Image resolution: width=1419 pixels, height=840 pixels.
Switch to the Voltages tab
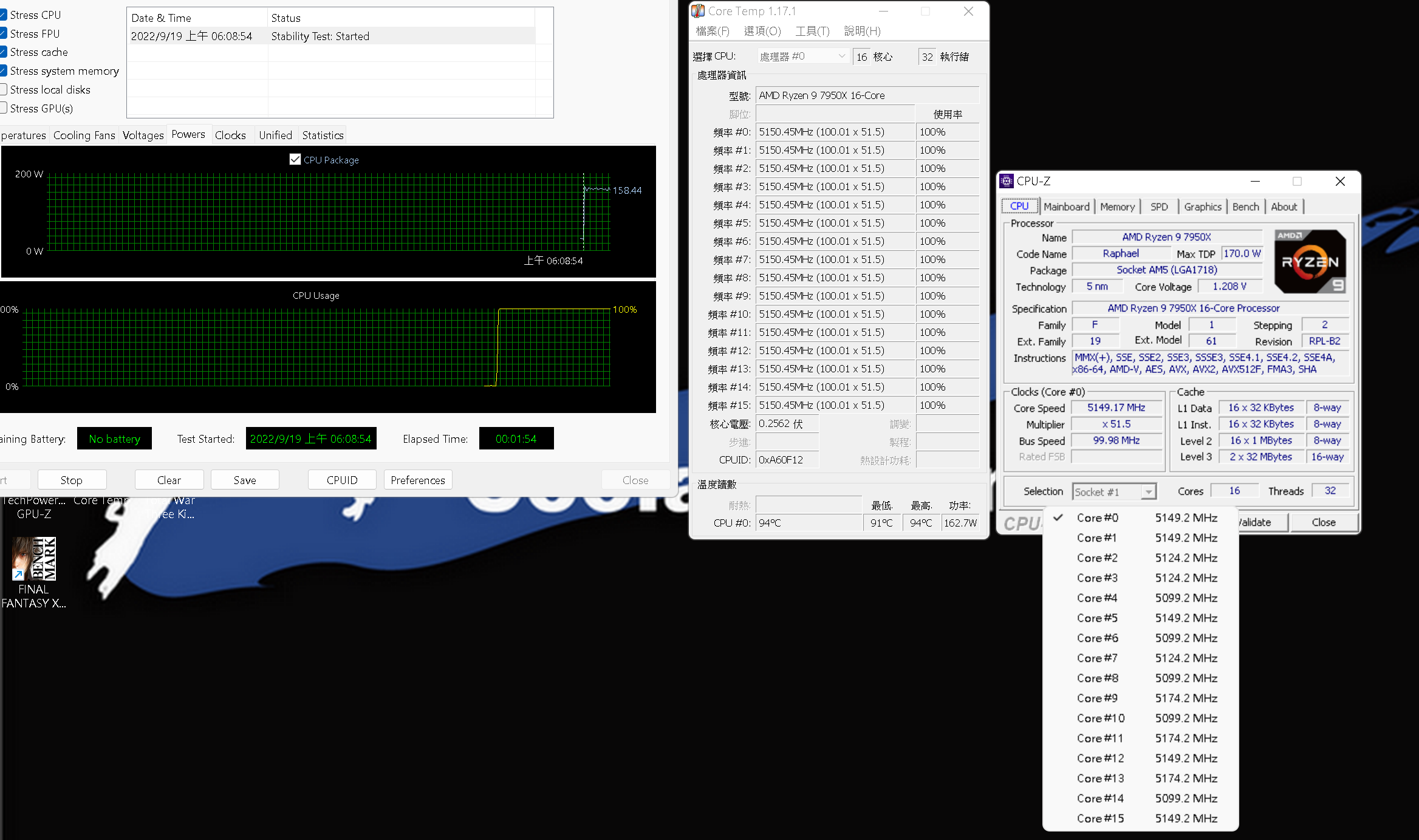pyautogui.click(x=143, y=135)
